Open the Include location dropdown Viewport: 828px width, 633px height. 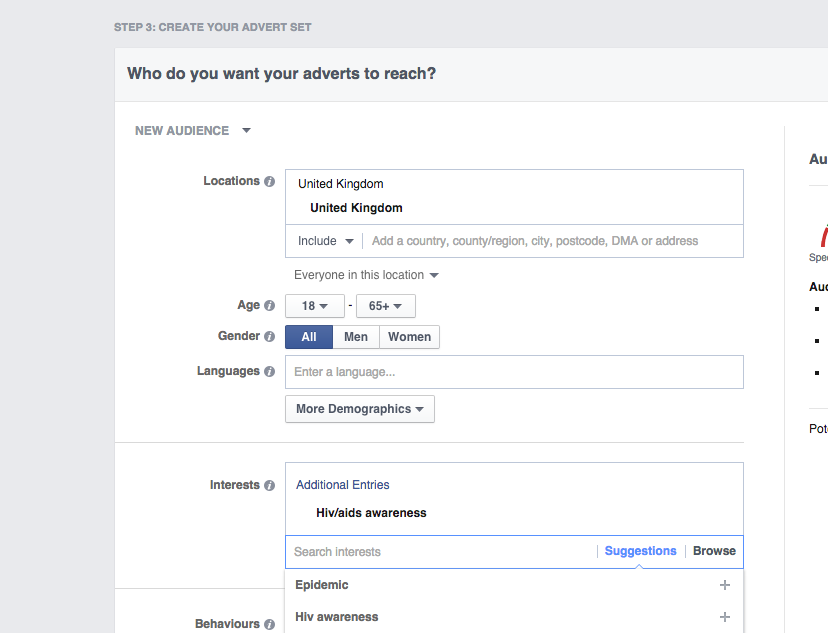coord(325,241)
